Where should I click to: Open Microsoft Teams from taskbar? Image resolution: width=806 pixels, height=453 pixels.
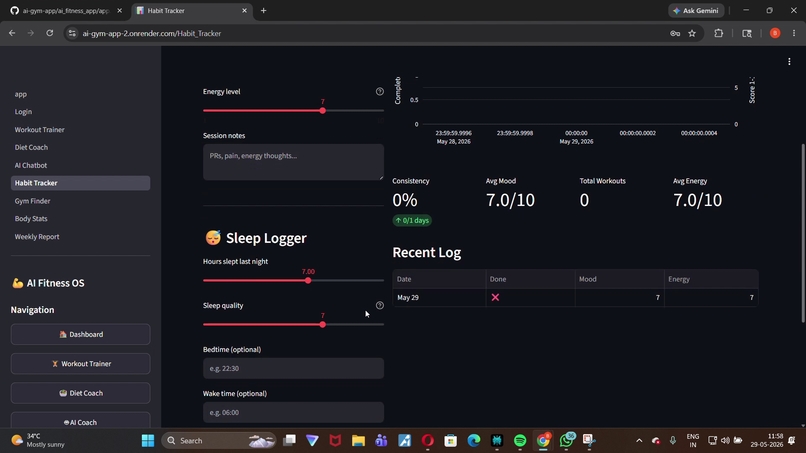pos(381,441)
